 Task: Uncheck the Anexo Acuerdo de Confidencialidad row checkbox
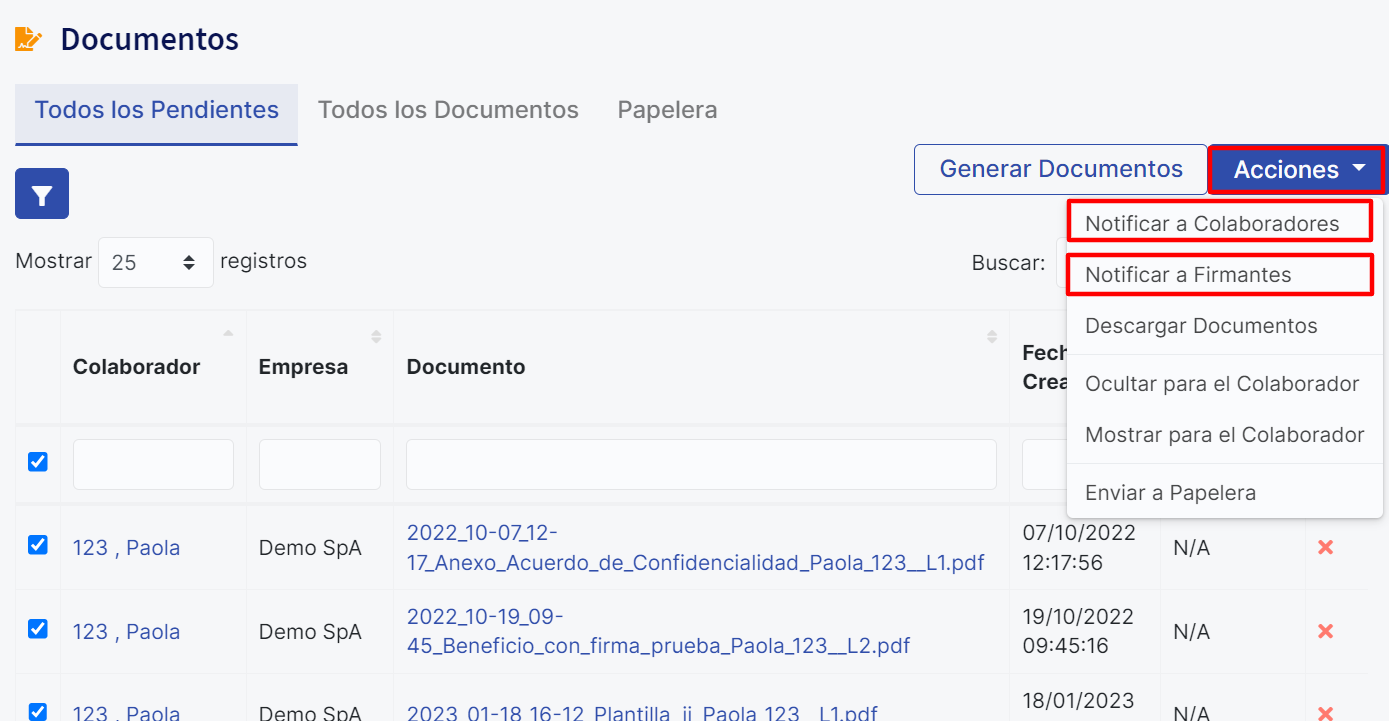pyautogui.click(x=38, y=546)
